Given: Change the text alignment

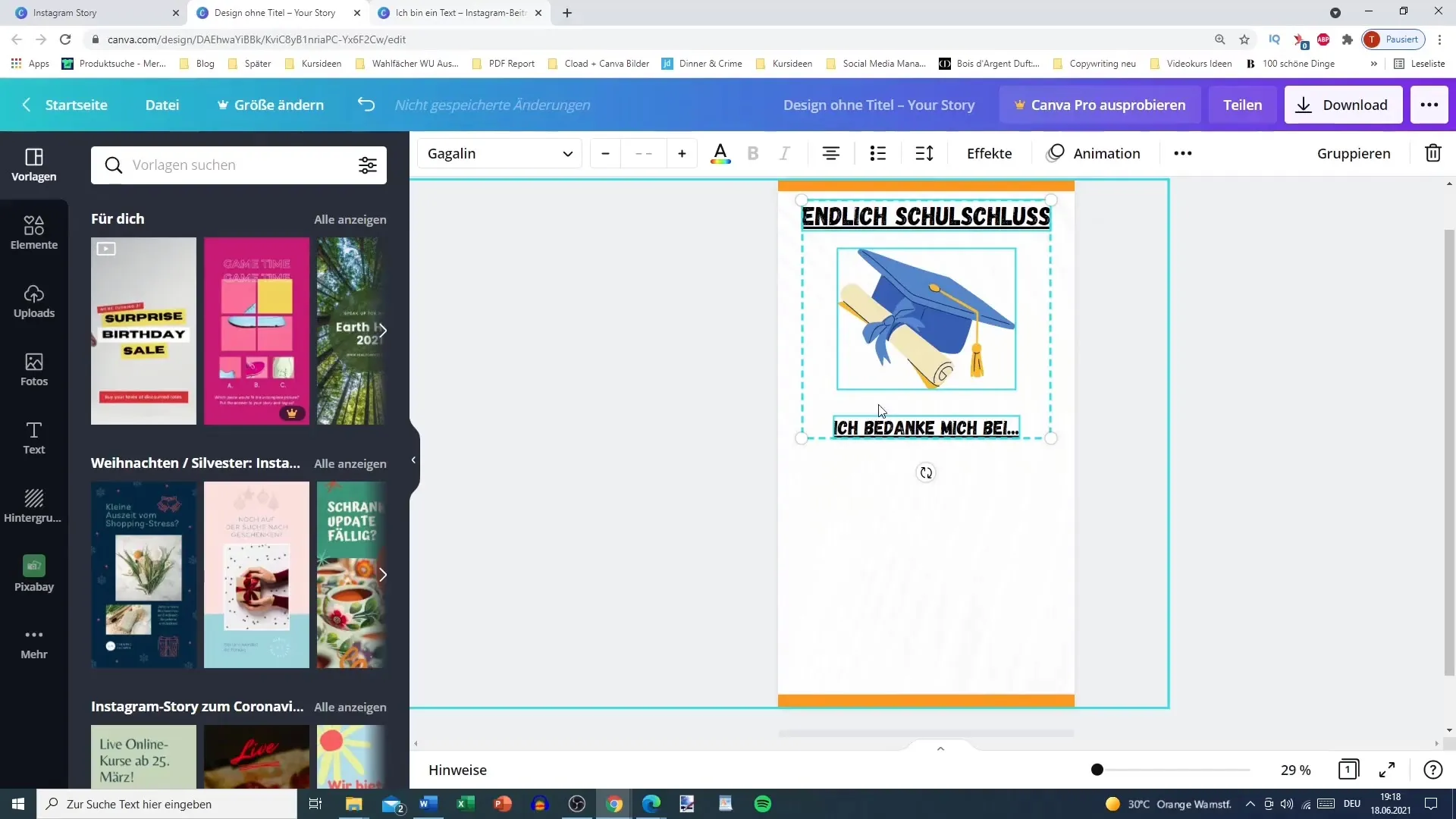Looking at the screenshot, I should 831,153.
